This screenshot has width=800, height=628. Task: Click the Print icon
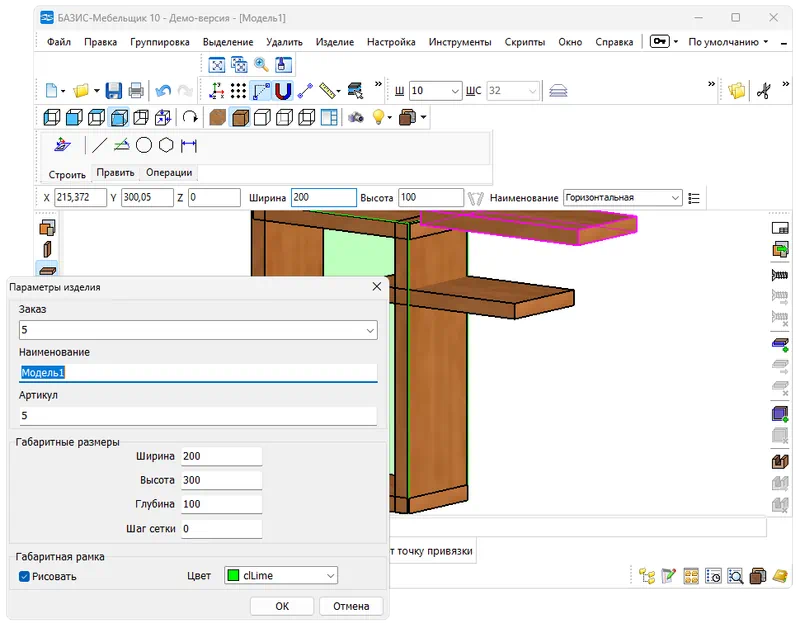pos(136,91)
